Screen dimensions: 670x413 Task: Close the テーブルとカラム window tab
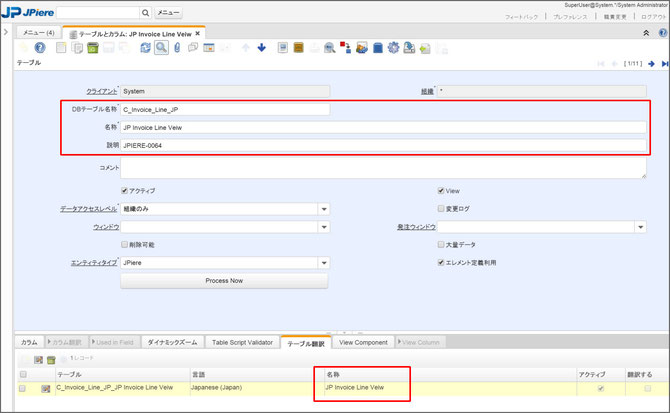pos(197,33)
